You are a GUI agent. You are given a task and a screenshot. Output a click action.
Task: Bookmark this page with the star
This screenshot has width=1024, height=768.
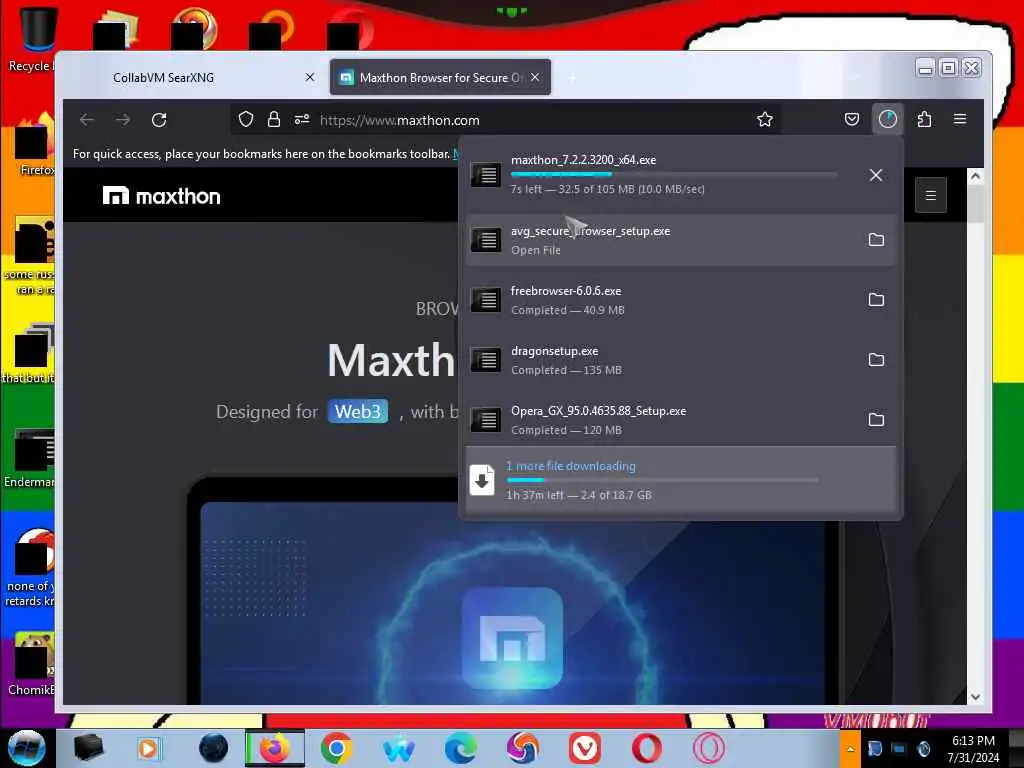tap(764, 120)
